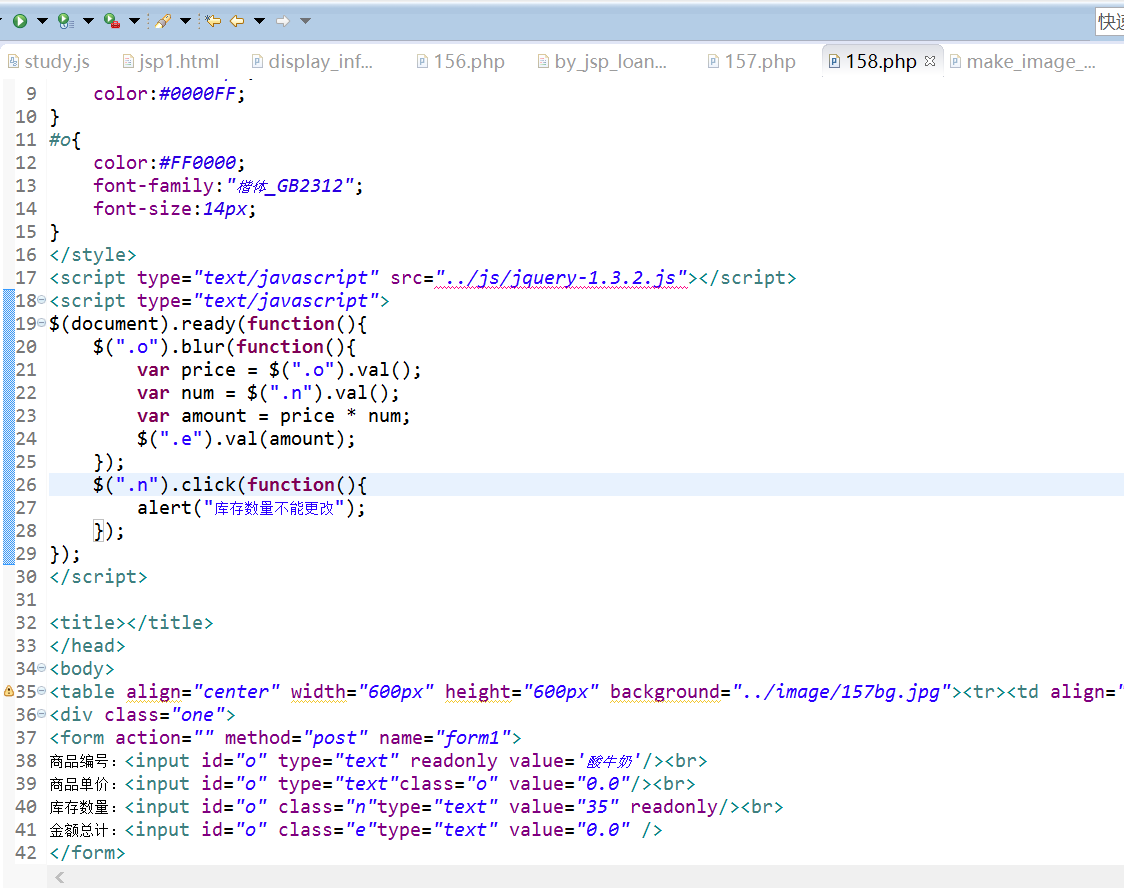Click the text color:#0000FF on line 9

click(169, 94)
